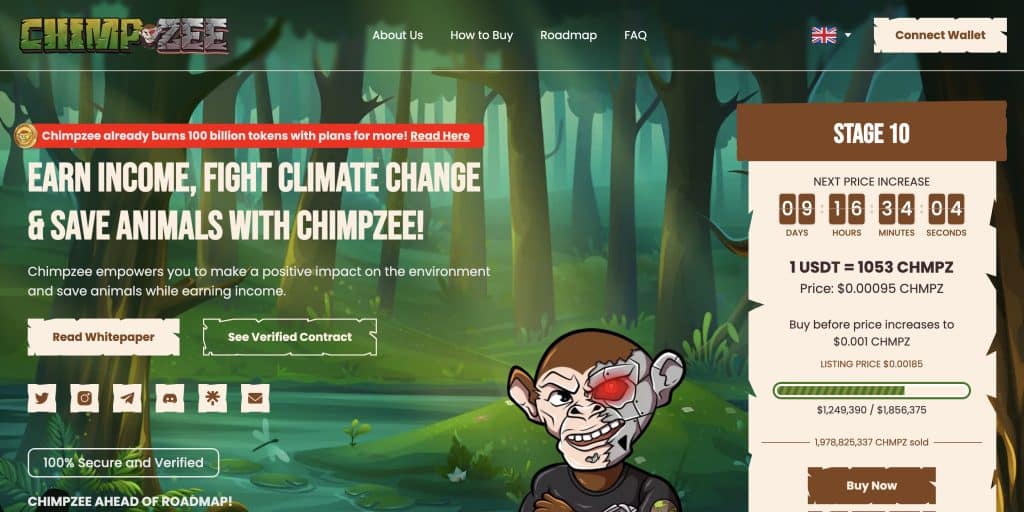This screenshot has width=1024, height=512.
Task: Click the presale funding progress bar
Action: click(x=871, y=391)
